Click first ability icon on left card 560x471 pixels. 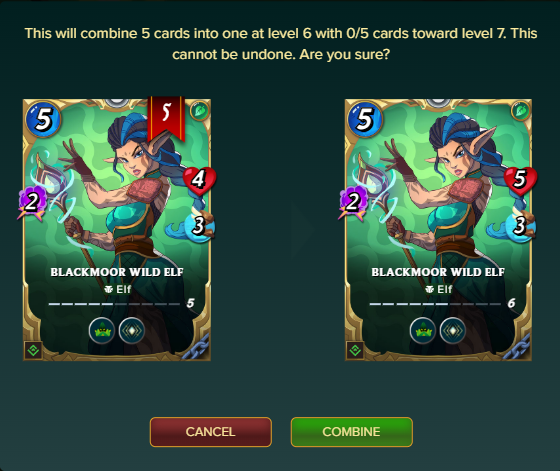102,331
